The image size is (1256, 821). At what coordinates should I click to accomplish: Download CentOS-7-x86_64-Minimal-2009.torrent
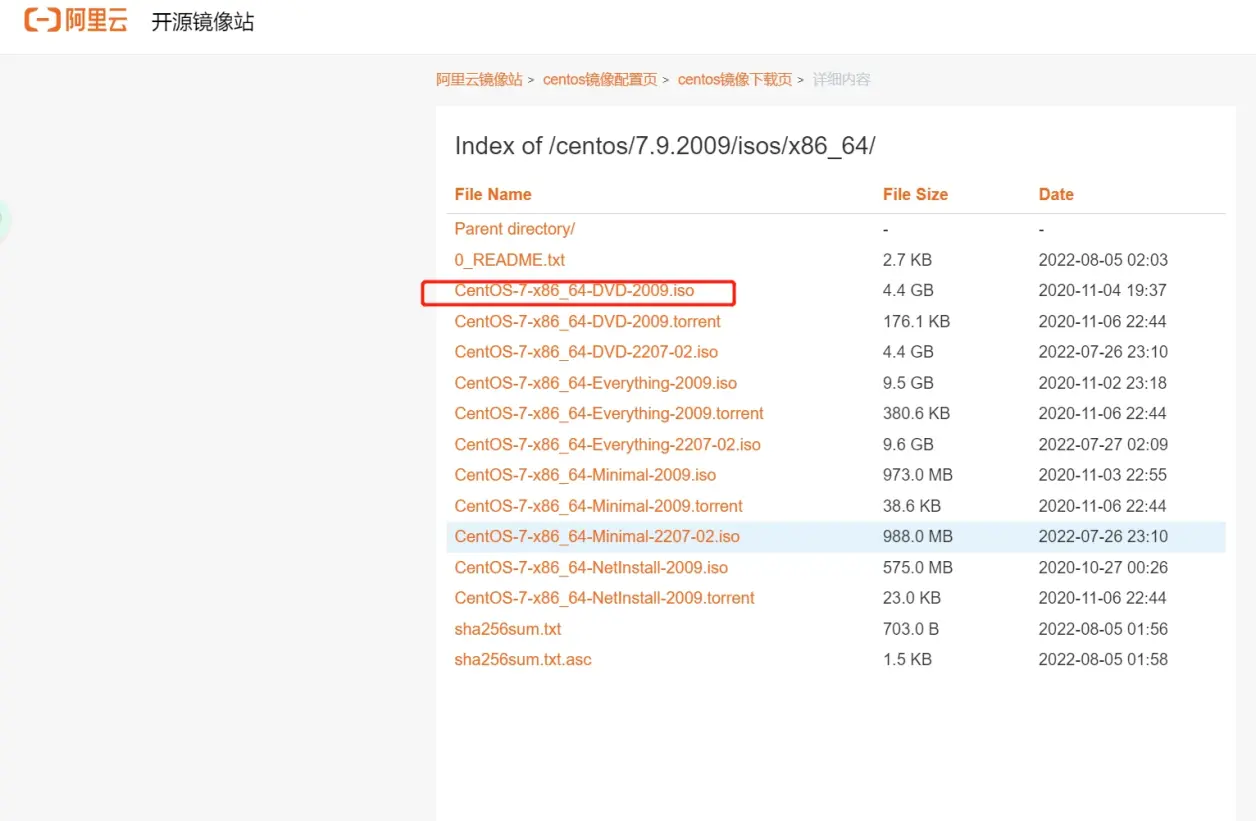click(599, 506)
